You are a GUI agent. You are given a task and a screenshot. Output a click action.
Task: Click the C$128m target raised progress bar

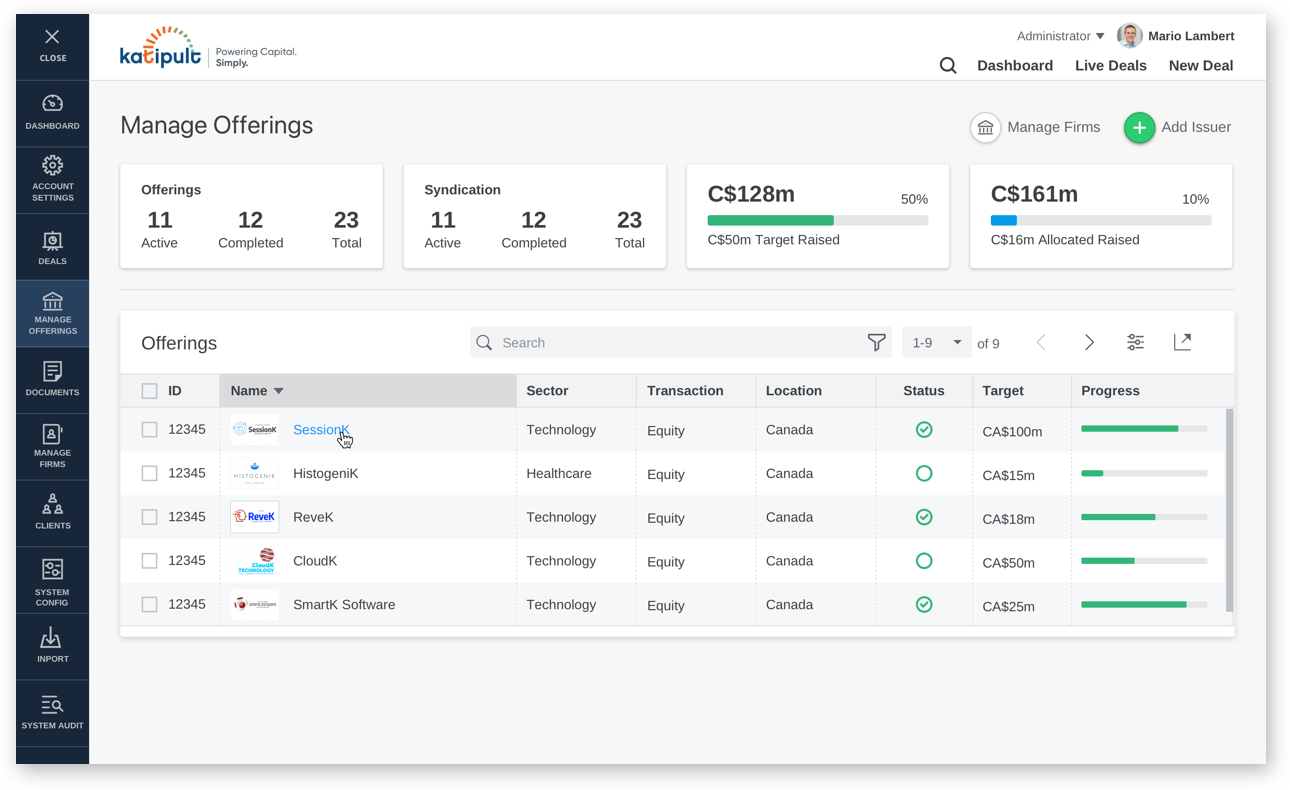click(817, 220)
